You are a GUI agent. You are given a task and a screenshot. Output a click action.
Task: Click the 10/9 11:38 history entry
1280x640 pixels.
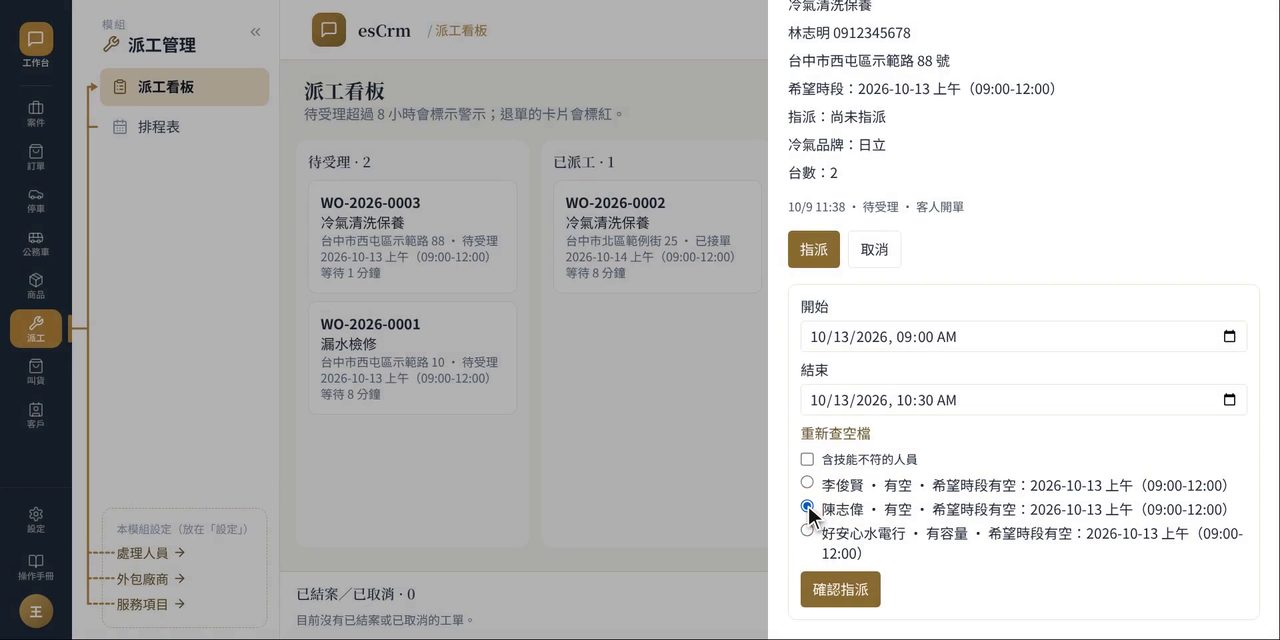[x=876, y=207]
